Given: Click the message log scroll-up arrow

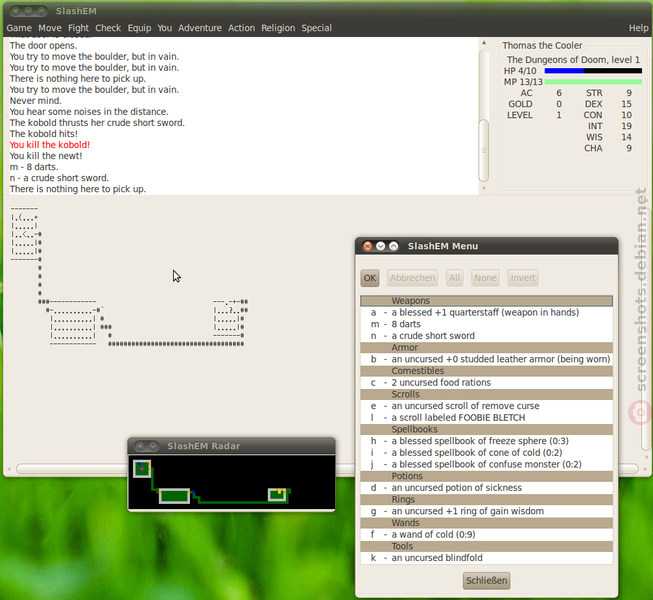Looking at the screenshot, I should pos(484,42).
